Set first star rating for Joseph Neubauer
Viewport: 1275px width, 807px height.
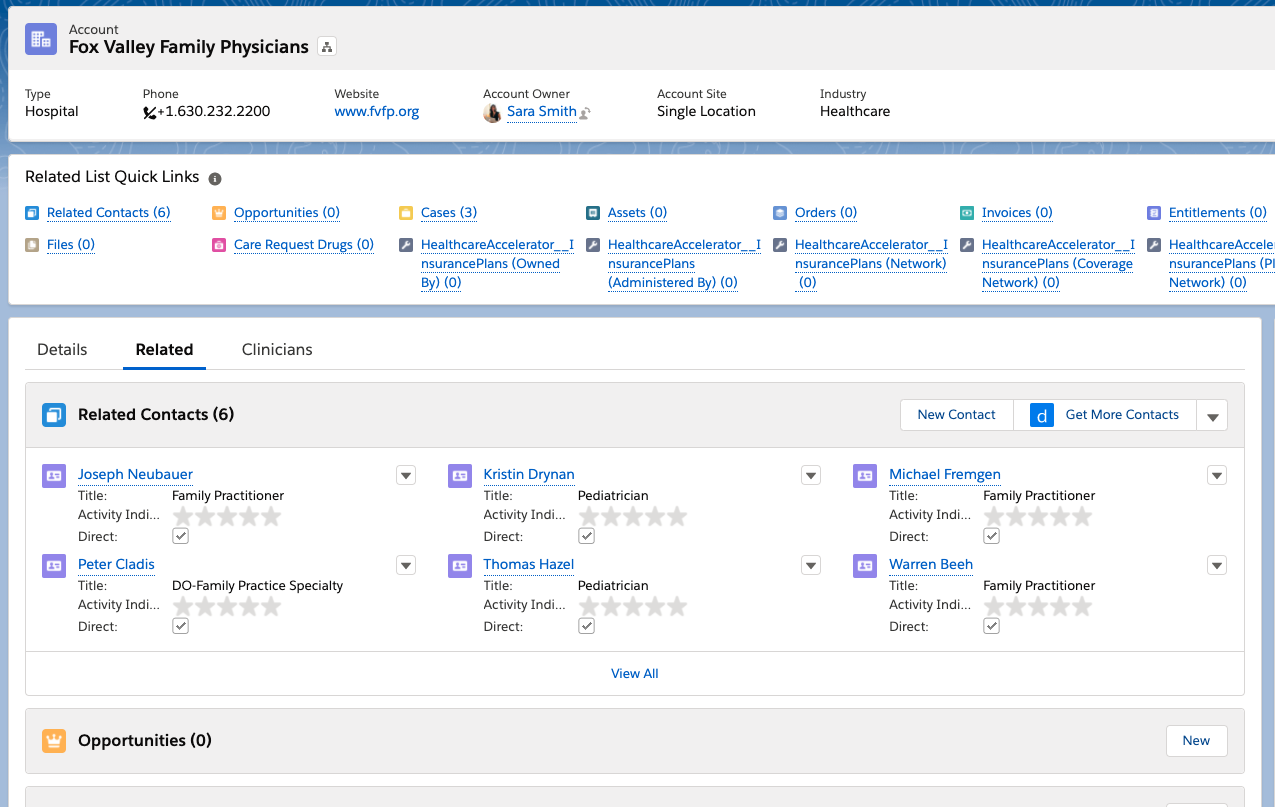tap(183, 516)
